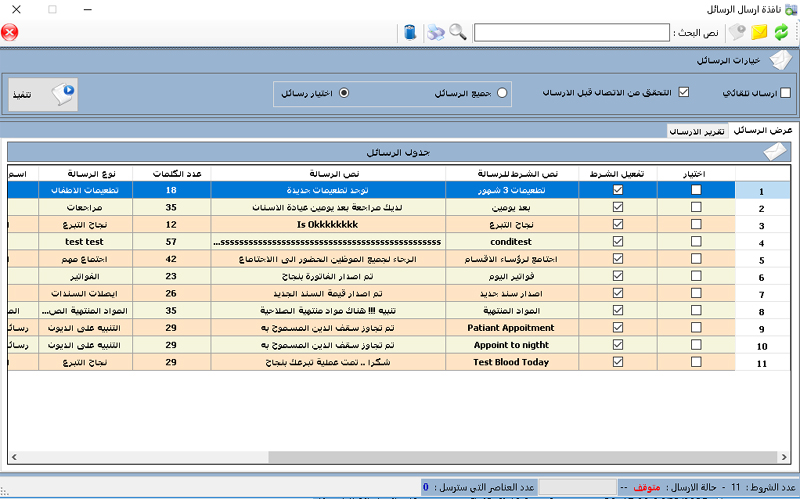Click the green refresh icon in toolbar
This screenshot has height=499, width=800.
781,32
